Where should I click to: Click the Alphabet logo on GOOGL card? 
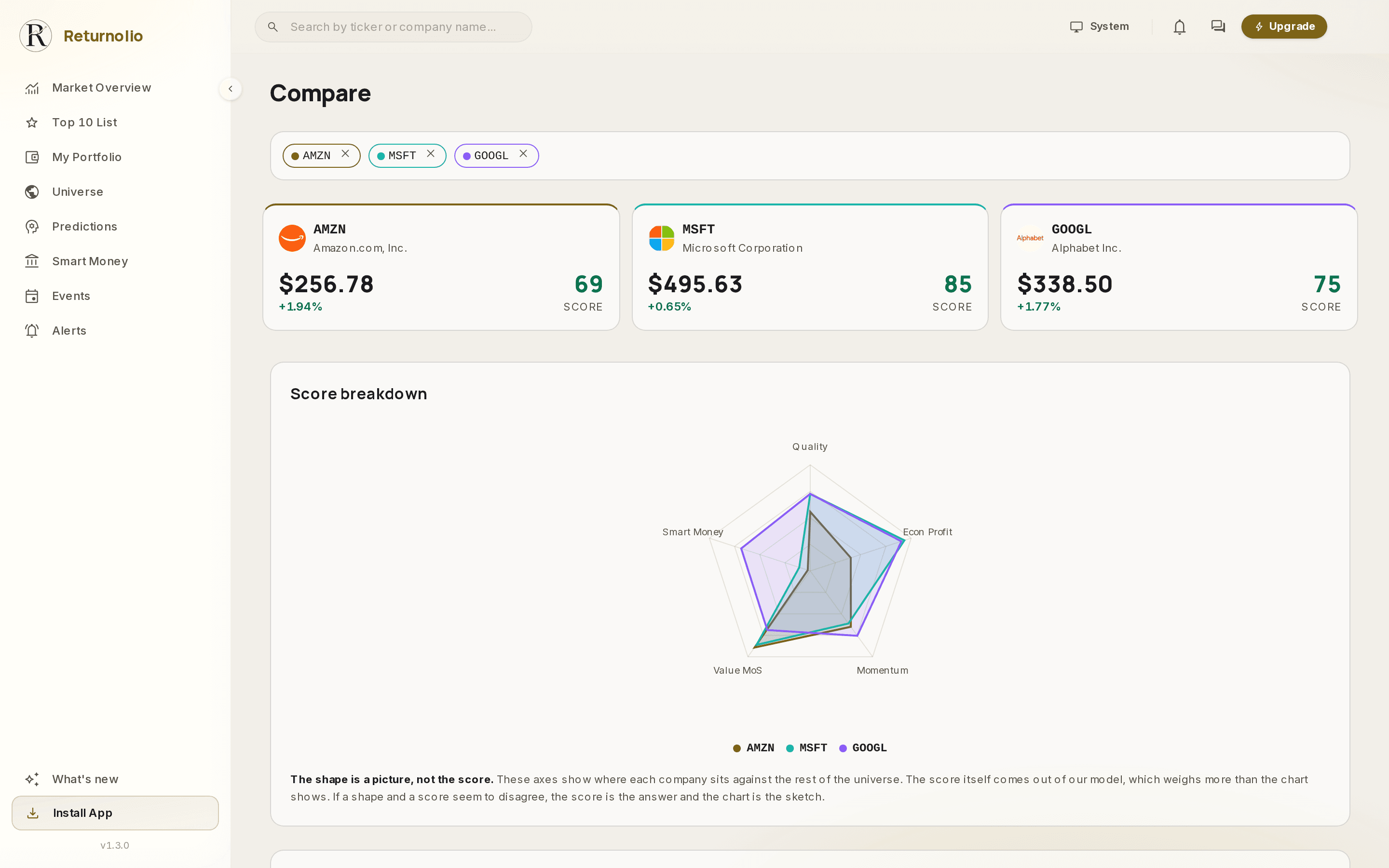click(1030, 238)
